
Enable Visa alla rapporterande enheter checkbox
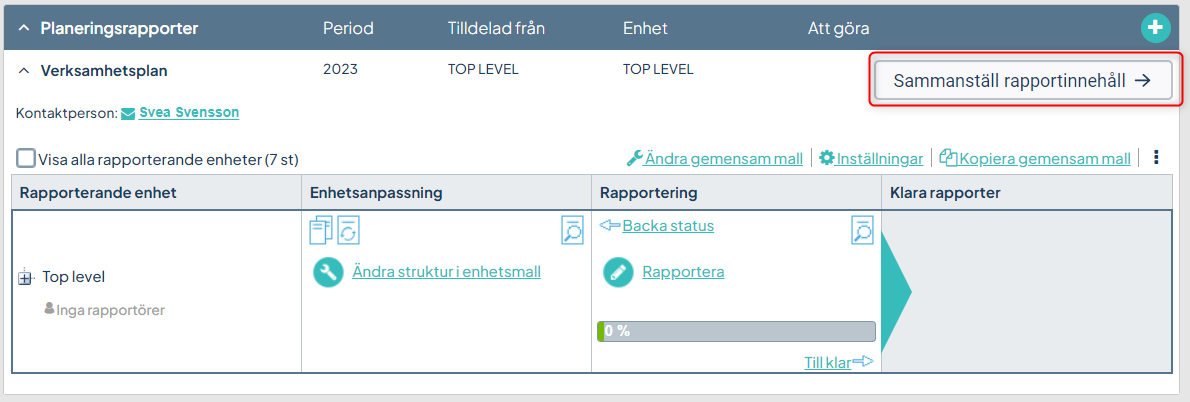(26, 159)
